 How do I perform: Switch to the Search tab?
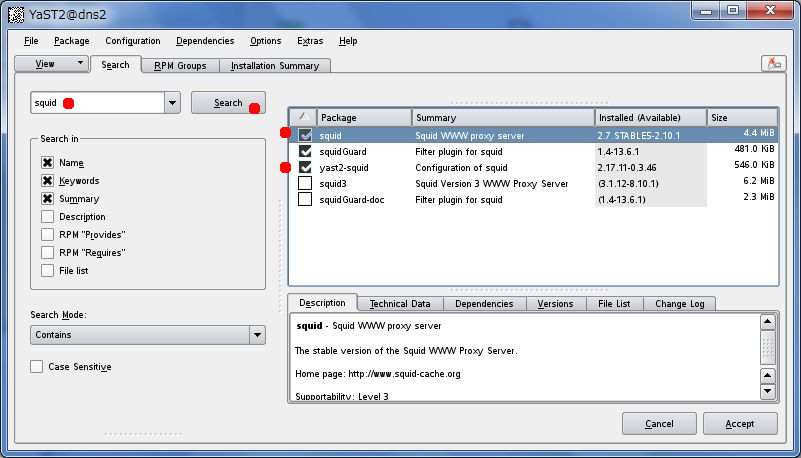coord(115,65)
